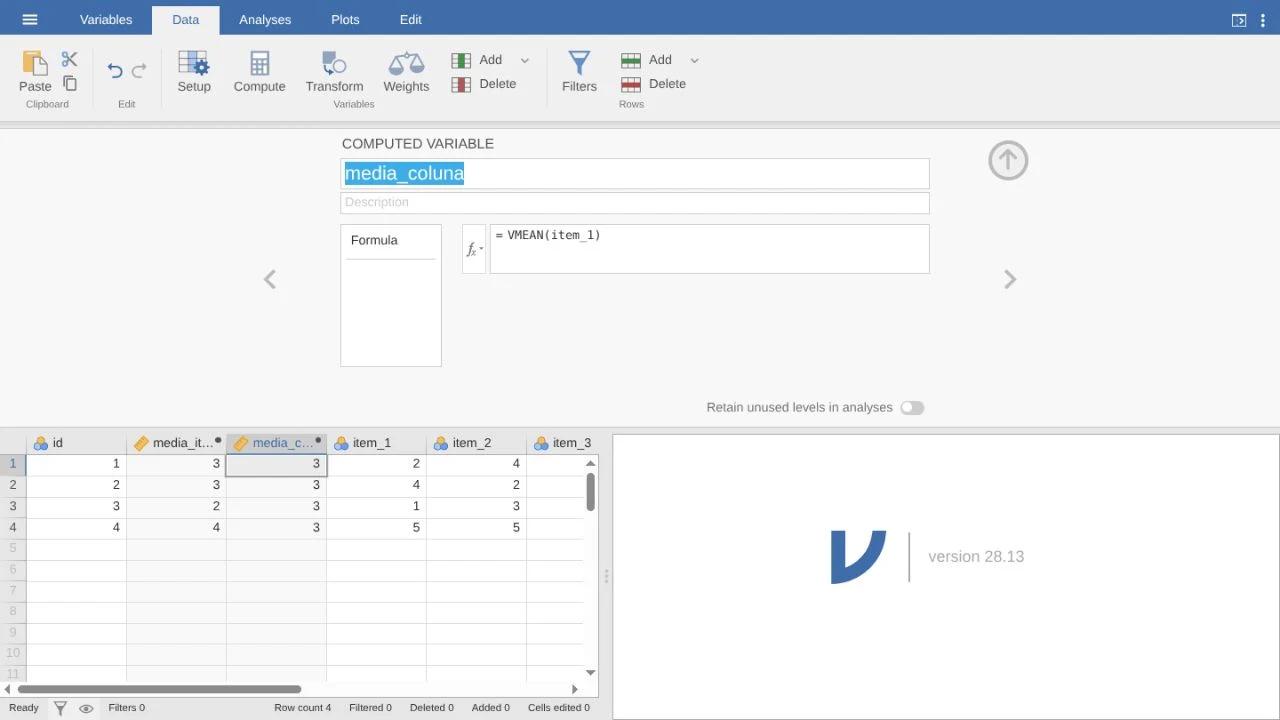Open the Analyses tab
1280x720 pixels.
pyautogui.click(x=265, y=19)
